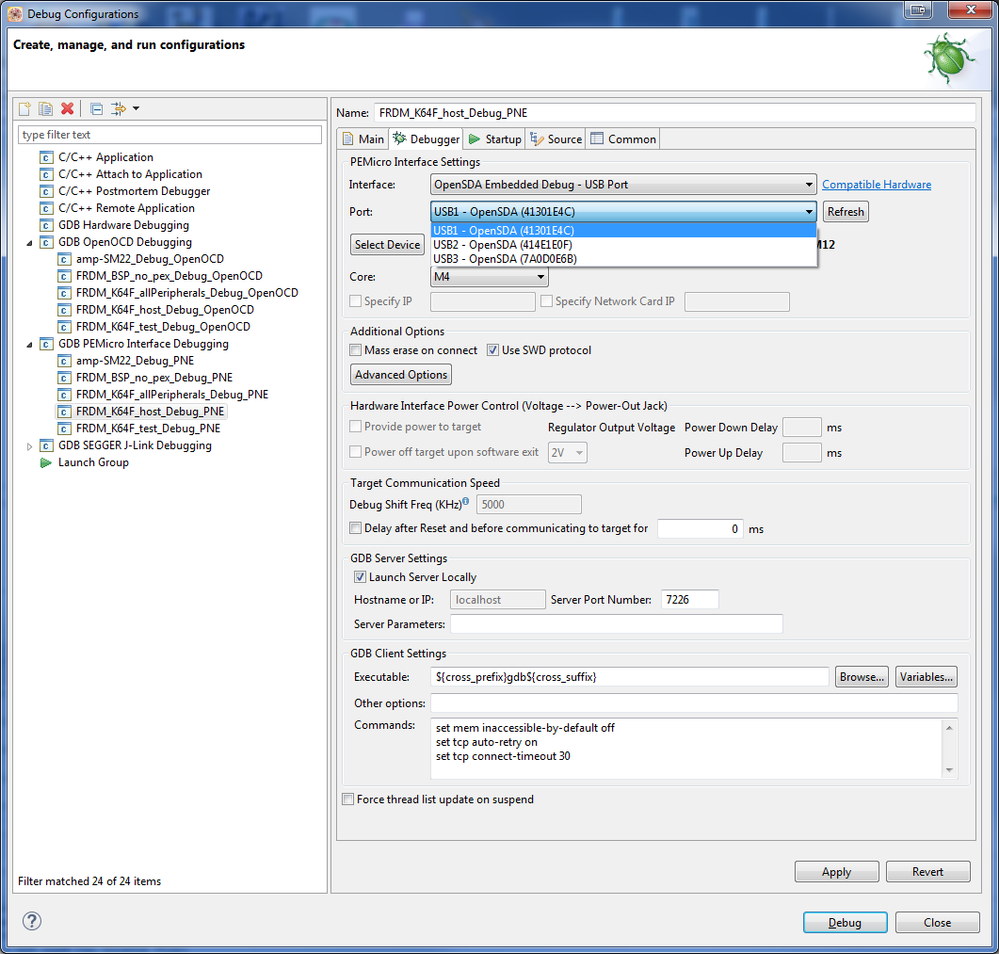This screenshot has width=999, height=954.
Task: Open the Main tab
Action: [x=364, y=139]
